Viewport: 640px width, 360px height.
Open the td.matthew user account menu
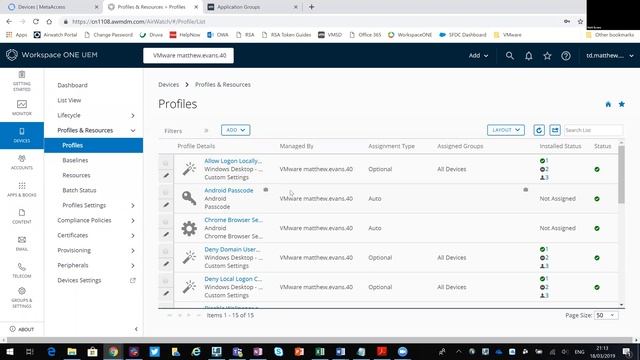coord(610,56)
